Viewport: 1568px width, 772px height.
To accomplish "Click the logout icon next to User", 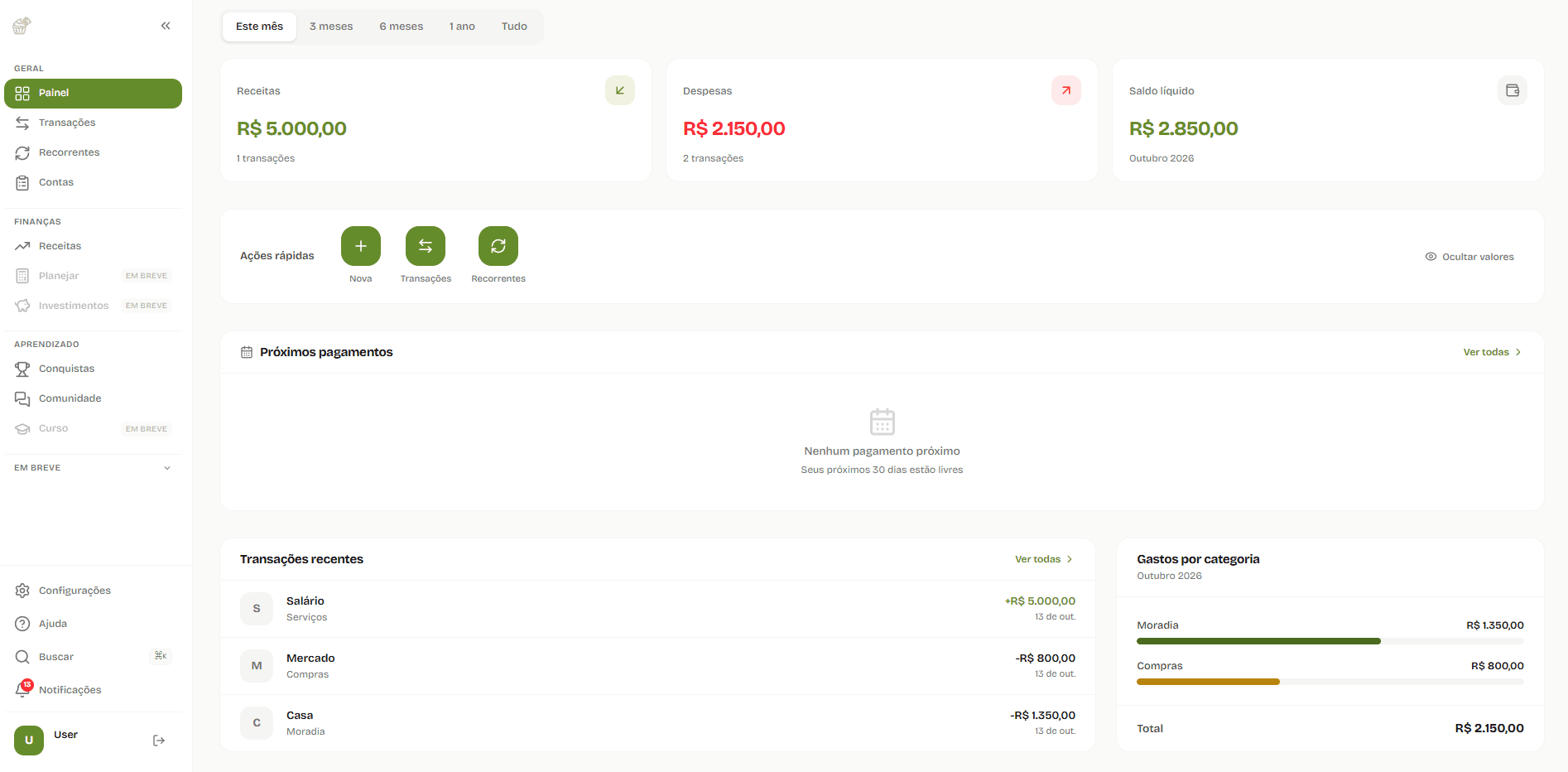I will 159,741.
